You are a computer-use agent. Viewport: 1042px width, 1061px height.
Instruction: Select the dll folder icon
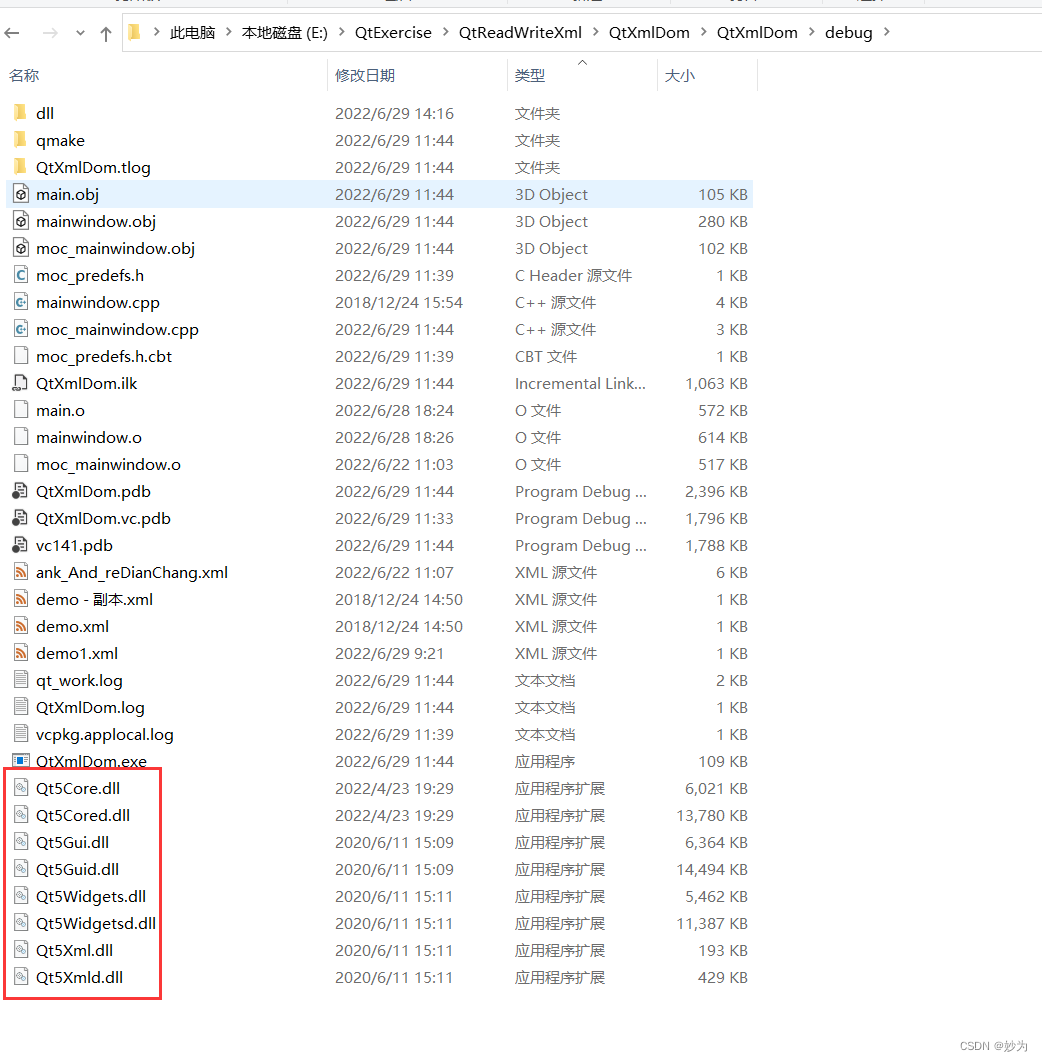point(20,112)
